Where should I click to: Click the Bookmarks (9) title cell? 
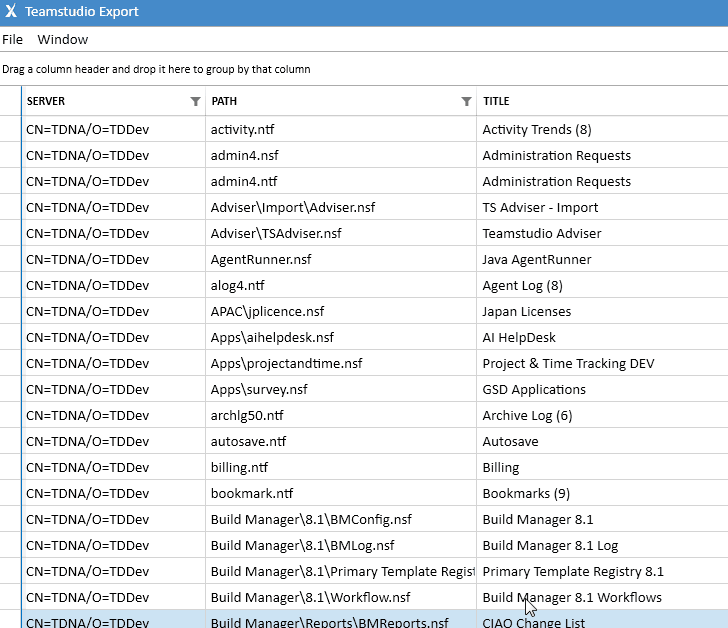pyautogui.click(x=602, y=493)
